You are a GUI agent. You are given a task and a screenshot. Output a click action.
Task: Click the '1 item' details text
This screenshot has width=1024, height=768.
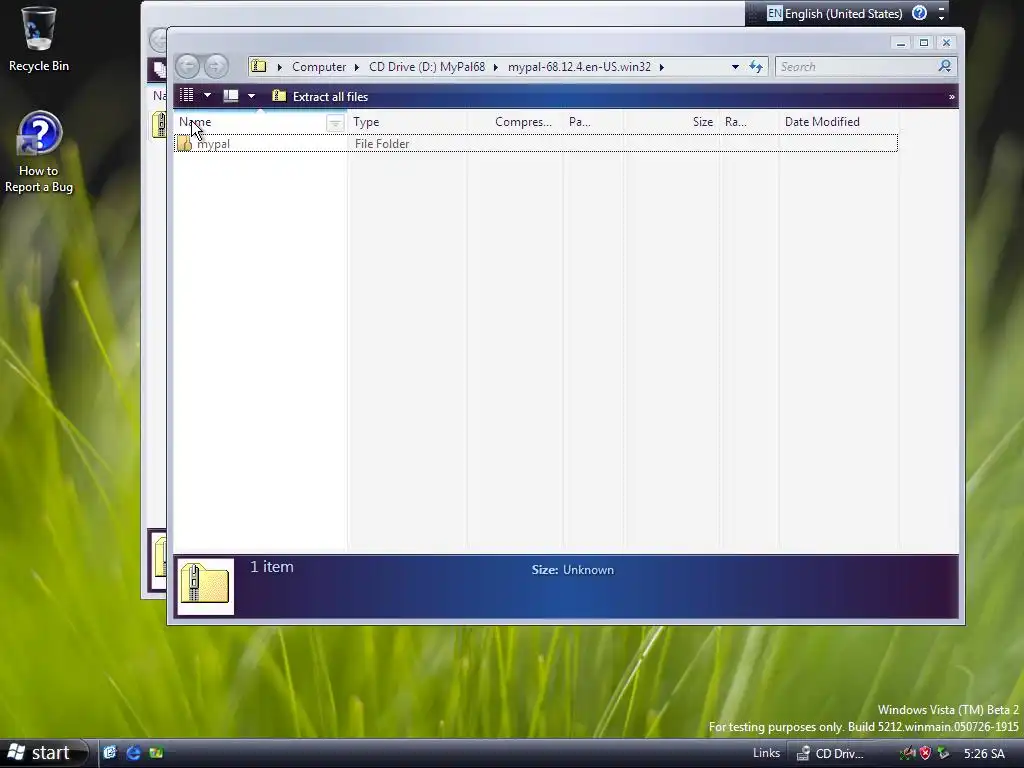pyautogui.click(x=272, y=567)
